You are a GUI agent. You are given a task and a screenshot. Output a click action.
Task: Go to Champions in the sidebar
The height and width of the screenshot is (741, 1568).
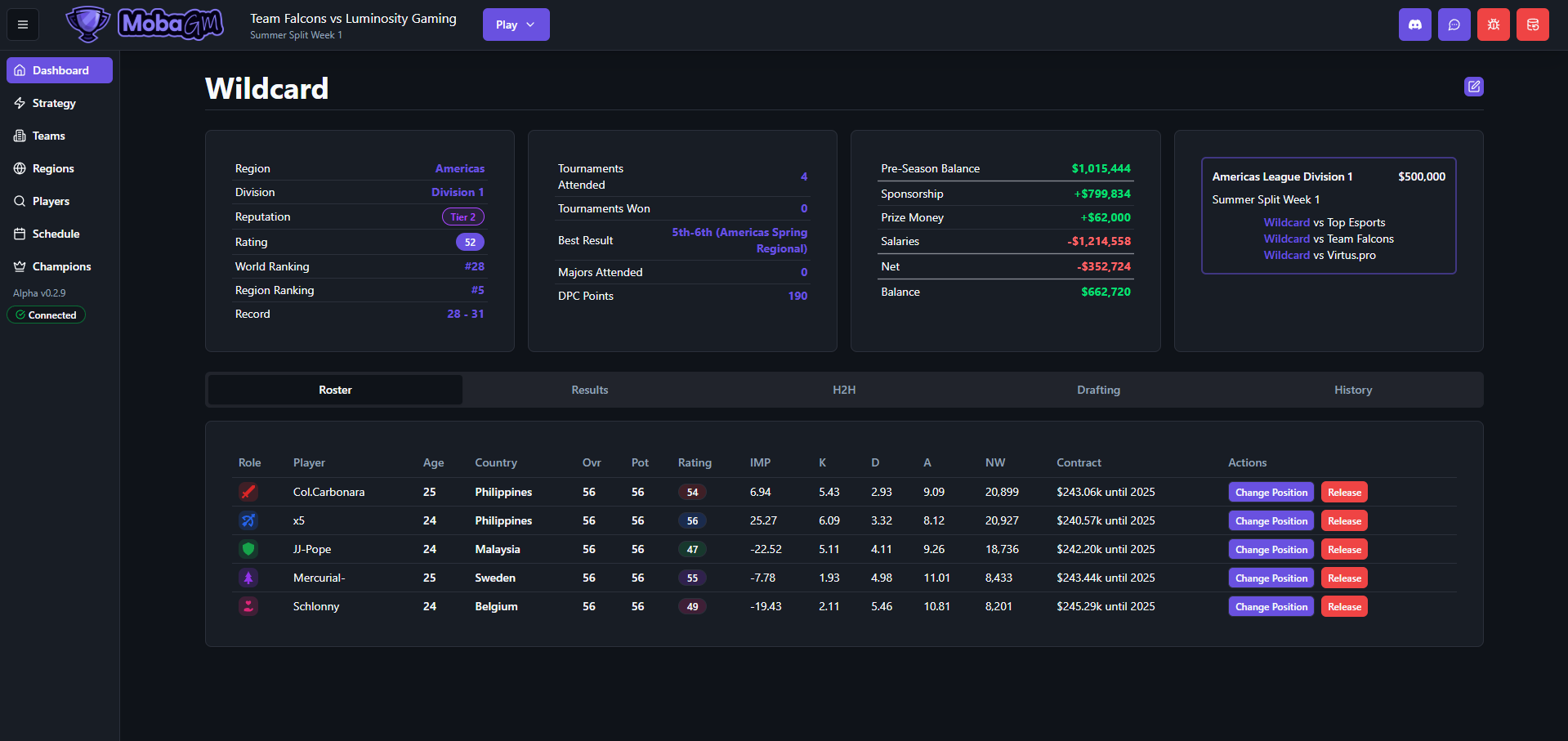(x=61, y=266)
